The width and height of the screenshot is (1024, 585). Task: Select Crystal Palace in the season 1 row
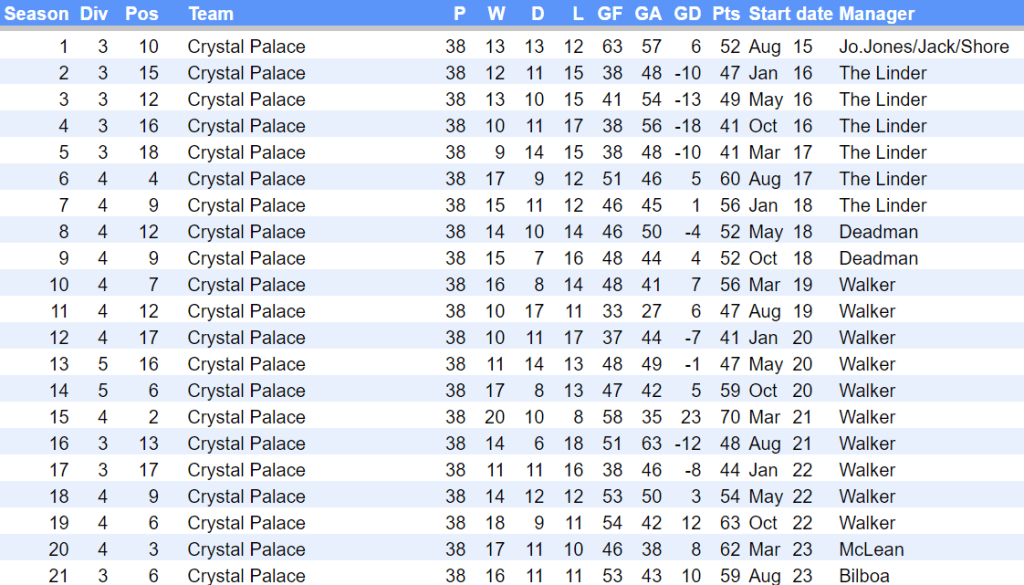[x=246, y=47]
